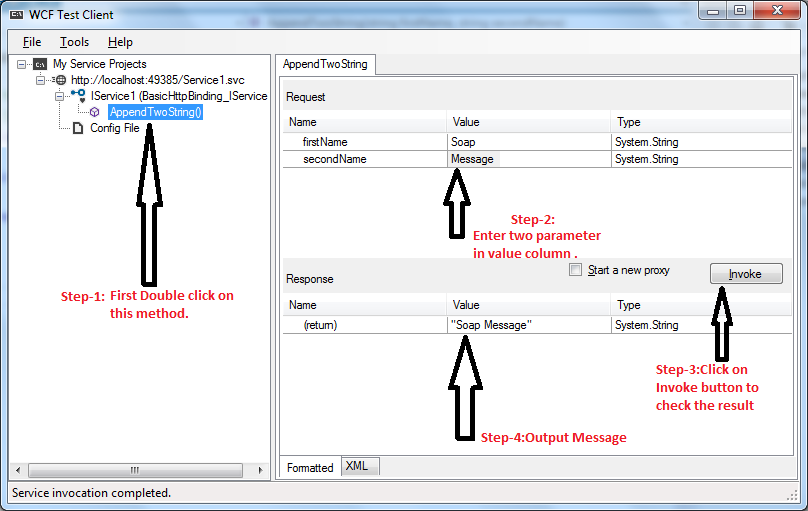Select the My Service Projects label

(99, 64)
